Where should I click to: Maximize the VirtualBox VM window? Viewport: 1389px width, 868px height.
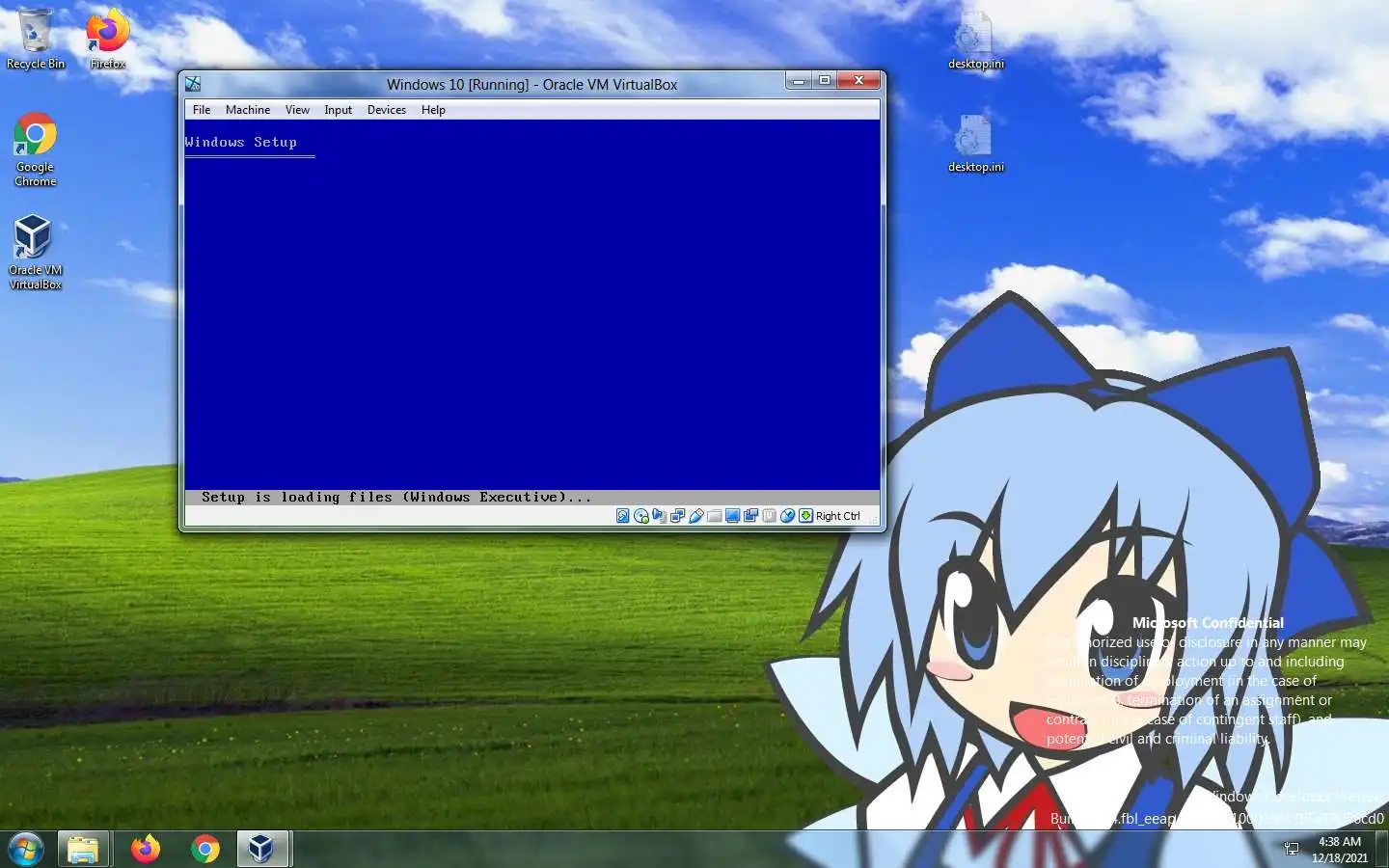pos(825,81)
